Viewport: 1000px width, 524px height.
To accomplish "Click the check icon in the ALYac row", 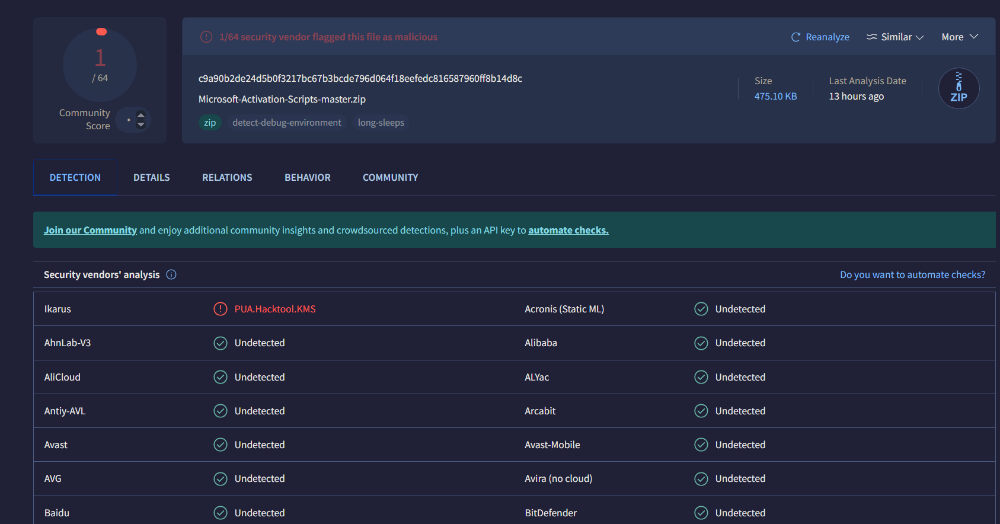I will click(701, 377).
